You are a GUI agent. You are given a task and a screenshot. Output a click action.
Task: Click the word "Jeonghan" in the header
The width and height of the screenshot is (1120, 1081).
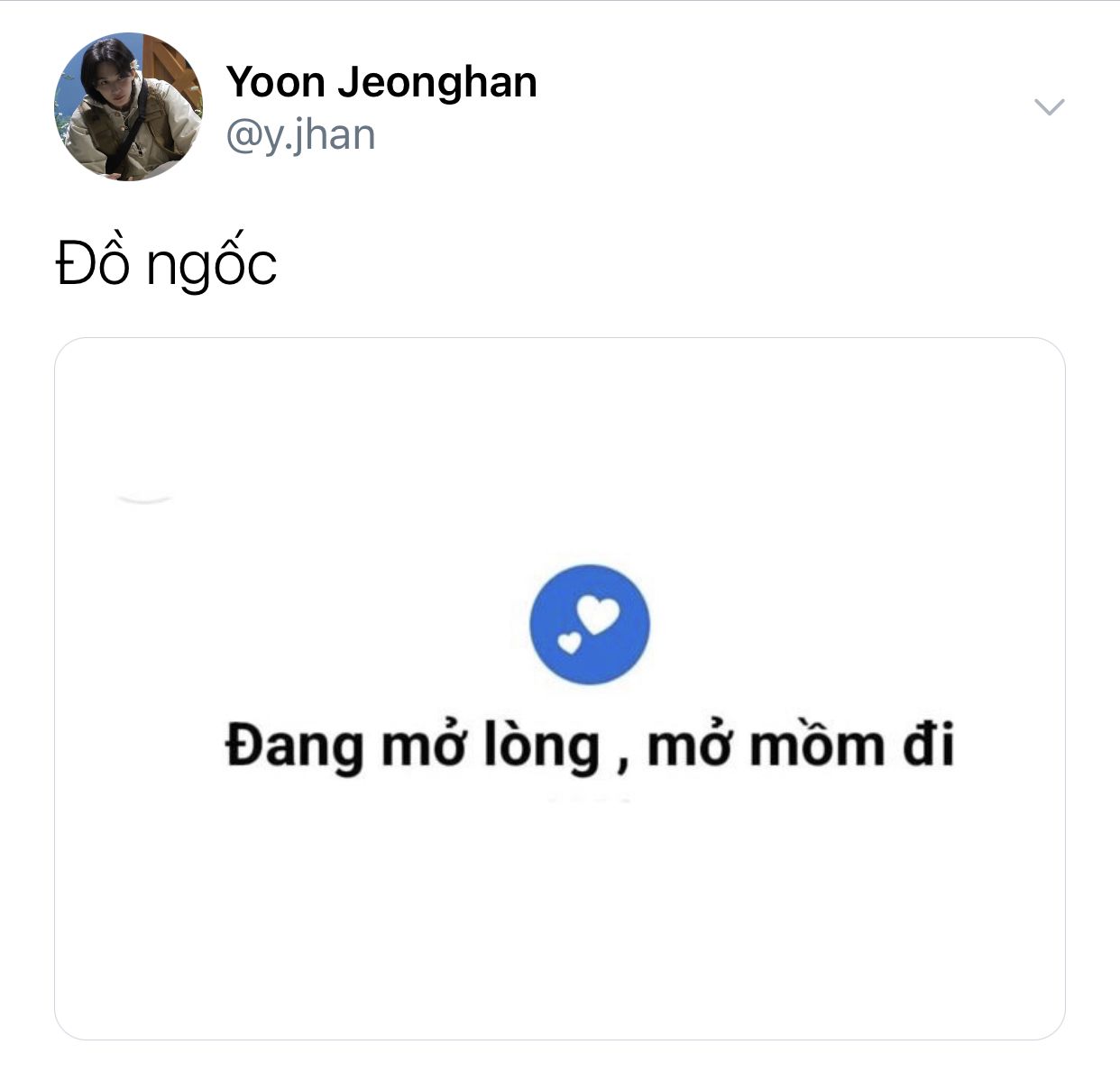437,84
